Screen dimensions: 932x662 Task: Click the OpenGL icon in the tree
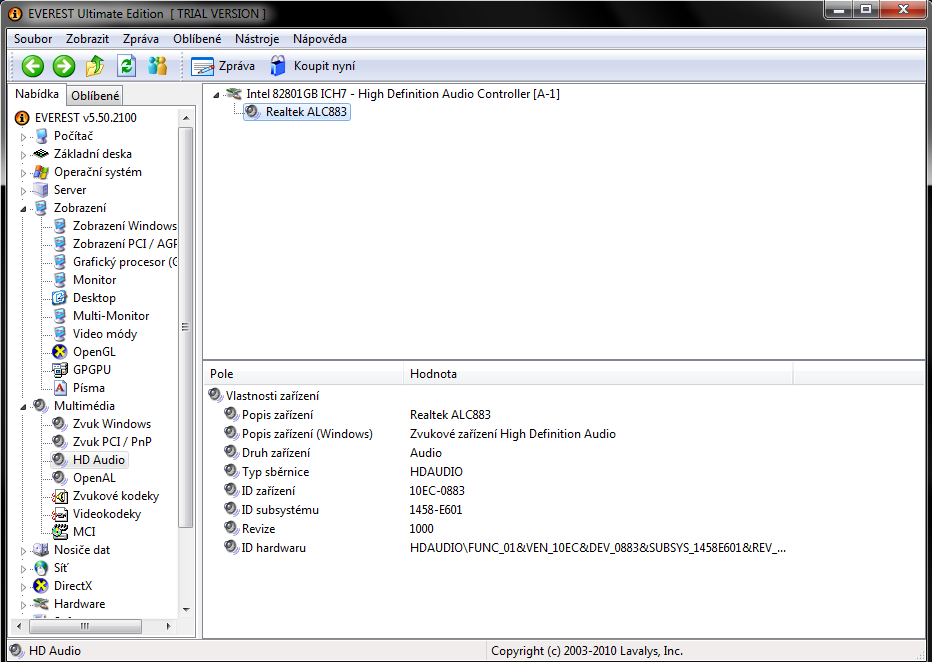(59, 352)
